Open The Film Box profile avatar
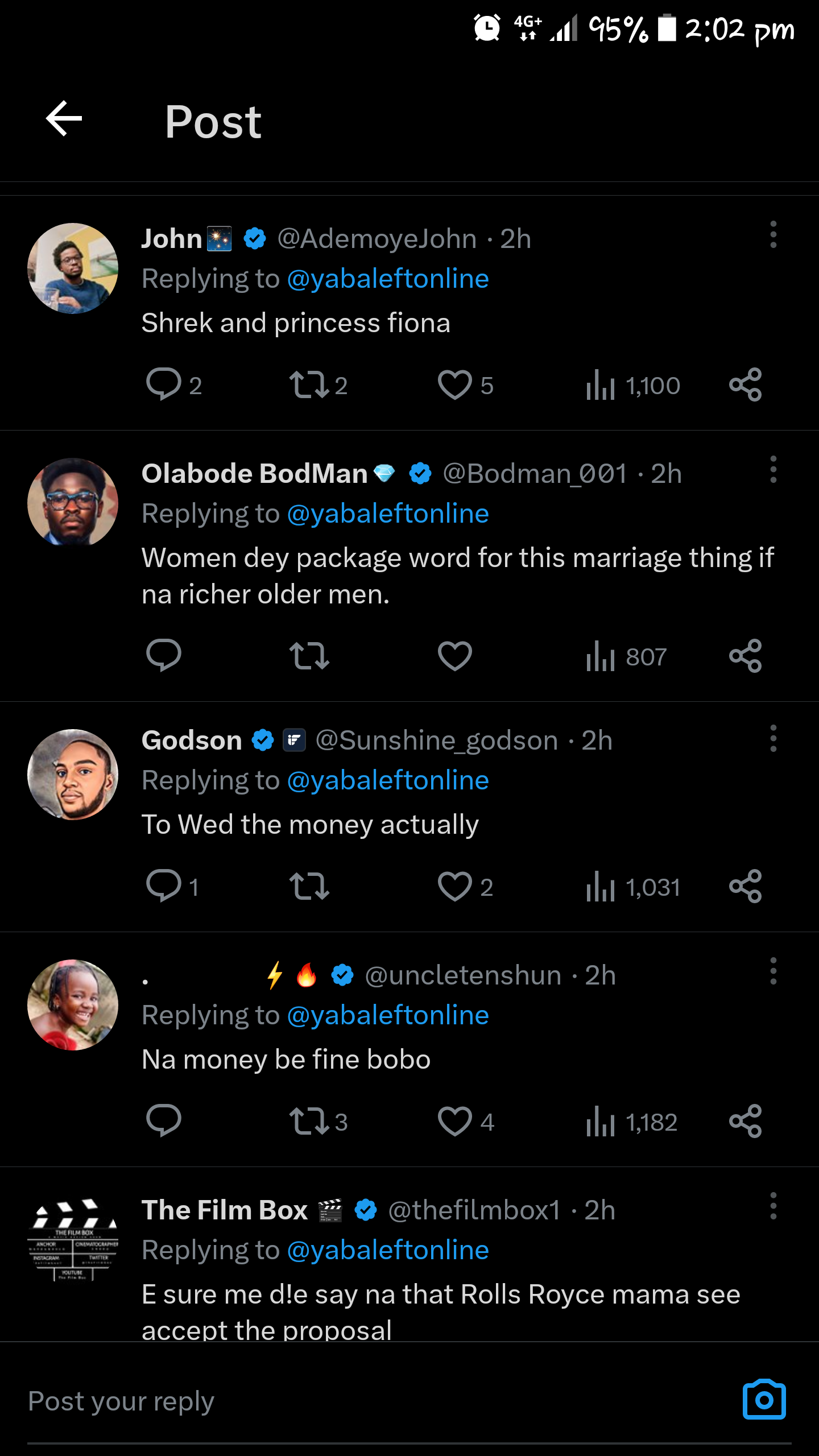Viewport: 819px width, 1456px height. (x=73, y=1238)
